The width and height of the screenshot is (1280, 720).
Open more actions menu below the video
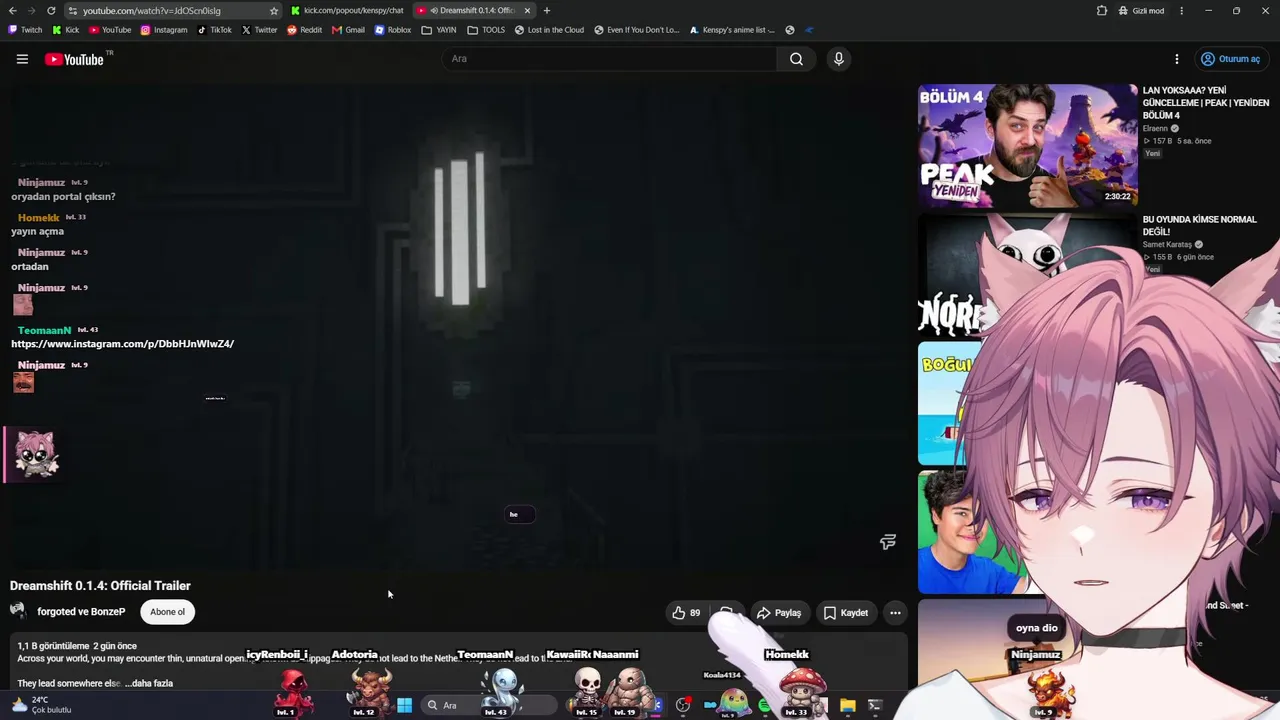pos(895,613)
